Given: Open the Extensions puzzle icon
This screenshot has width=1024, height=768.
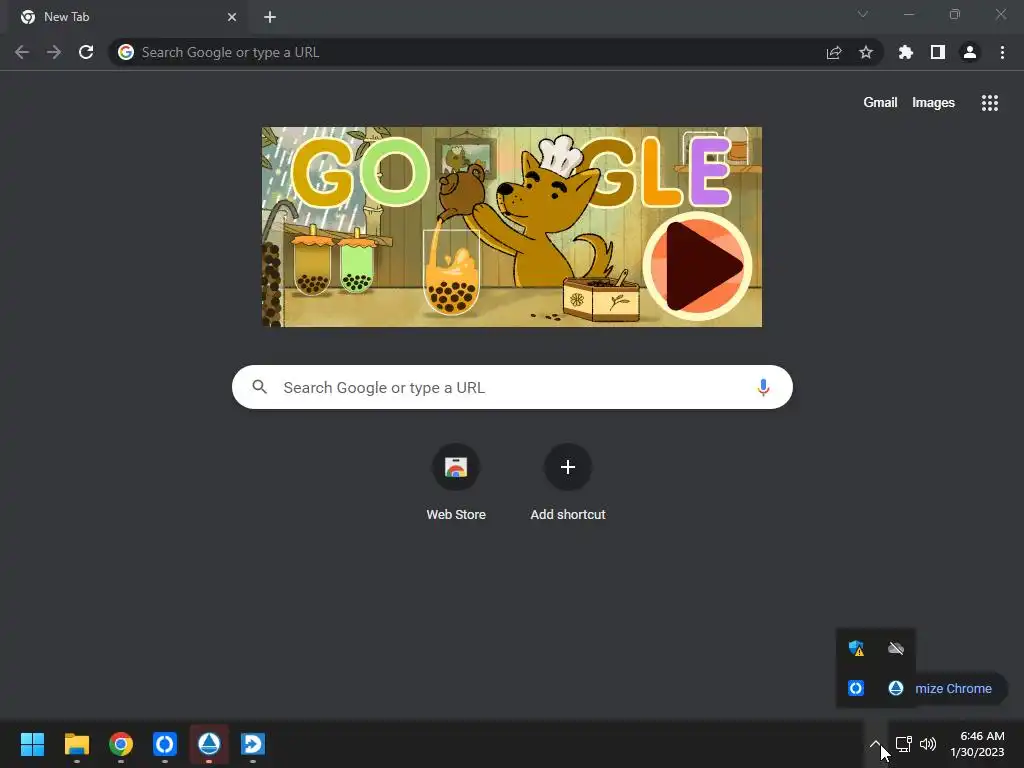Looking at the screenshot, I should 906,52.
